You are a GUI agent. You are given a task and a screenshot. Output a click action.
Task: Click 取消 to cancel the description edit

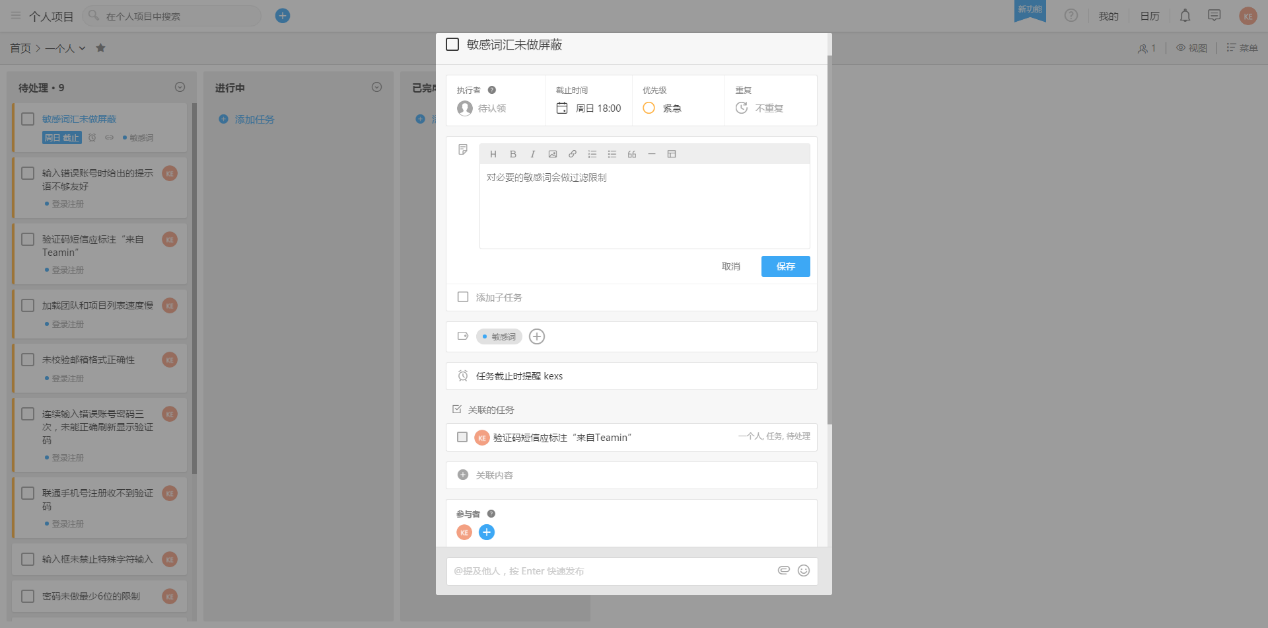731,266
